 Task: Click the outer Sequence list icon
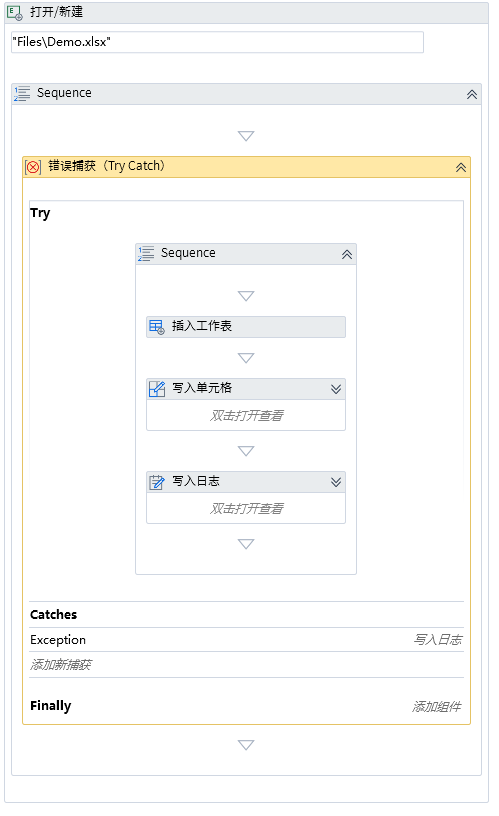[22, 94]
